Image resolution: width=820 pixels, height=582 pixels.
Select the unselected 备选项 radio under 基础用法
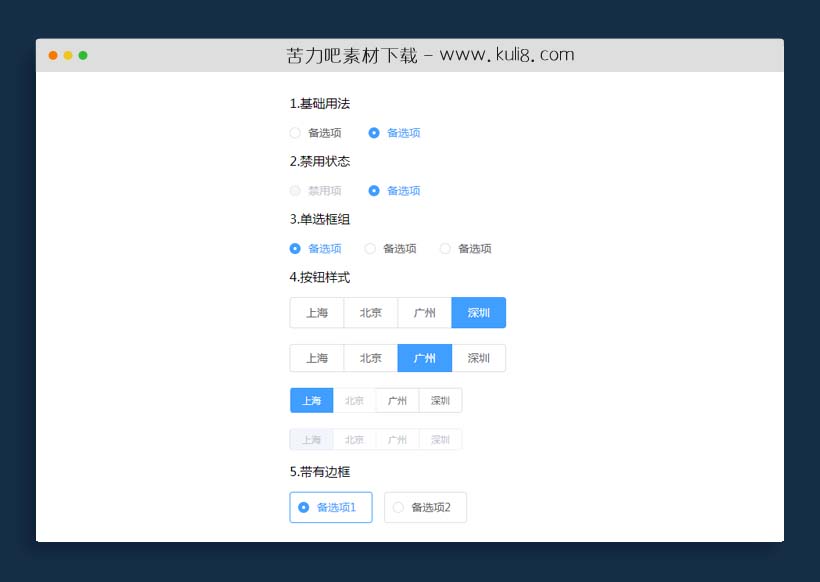click(296, 132)
